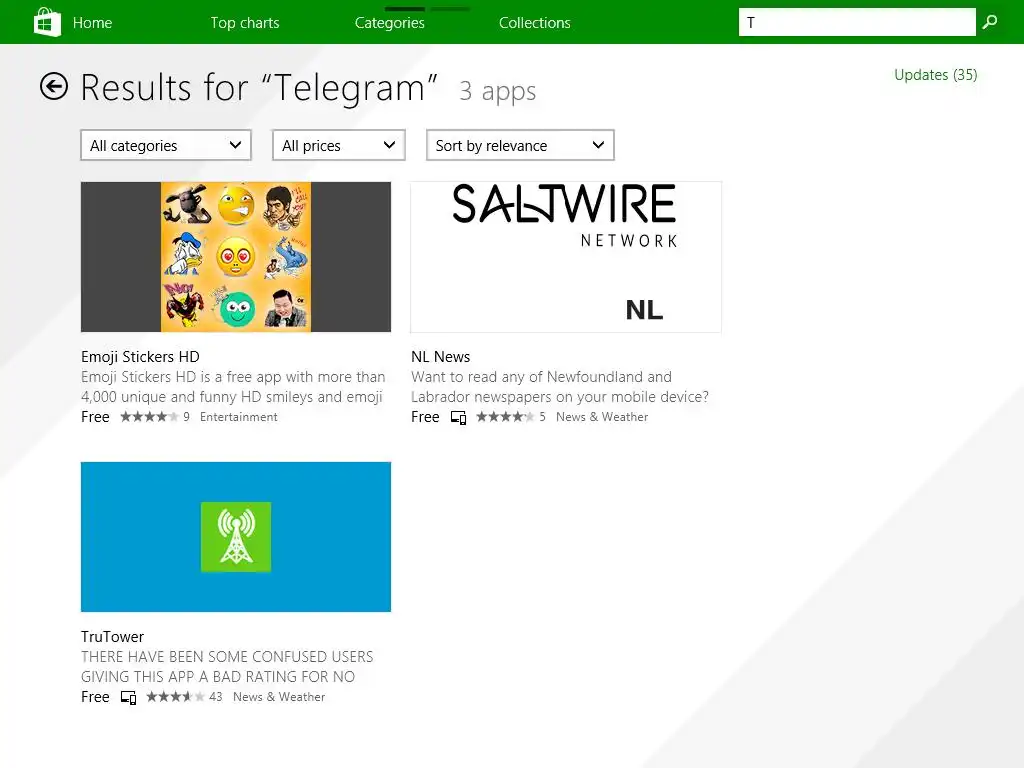Click star rating for Emoji Stickers HD
Image resolution: width=1024 pixels, height=768 pixels.
tap(149, 417)
